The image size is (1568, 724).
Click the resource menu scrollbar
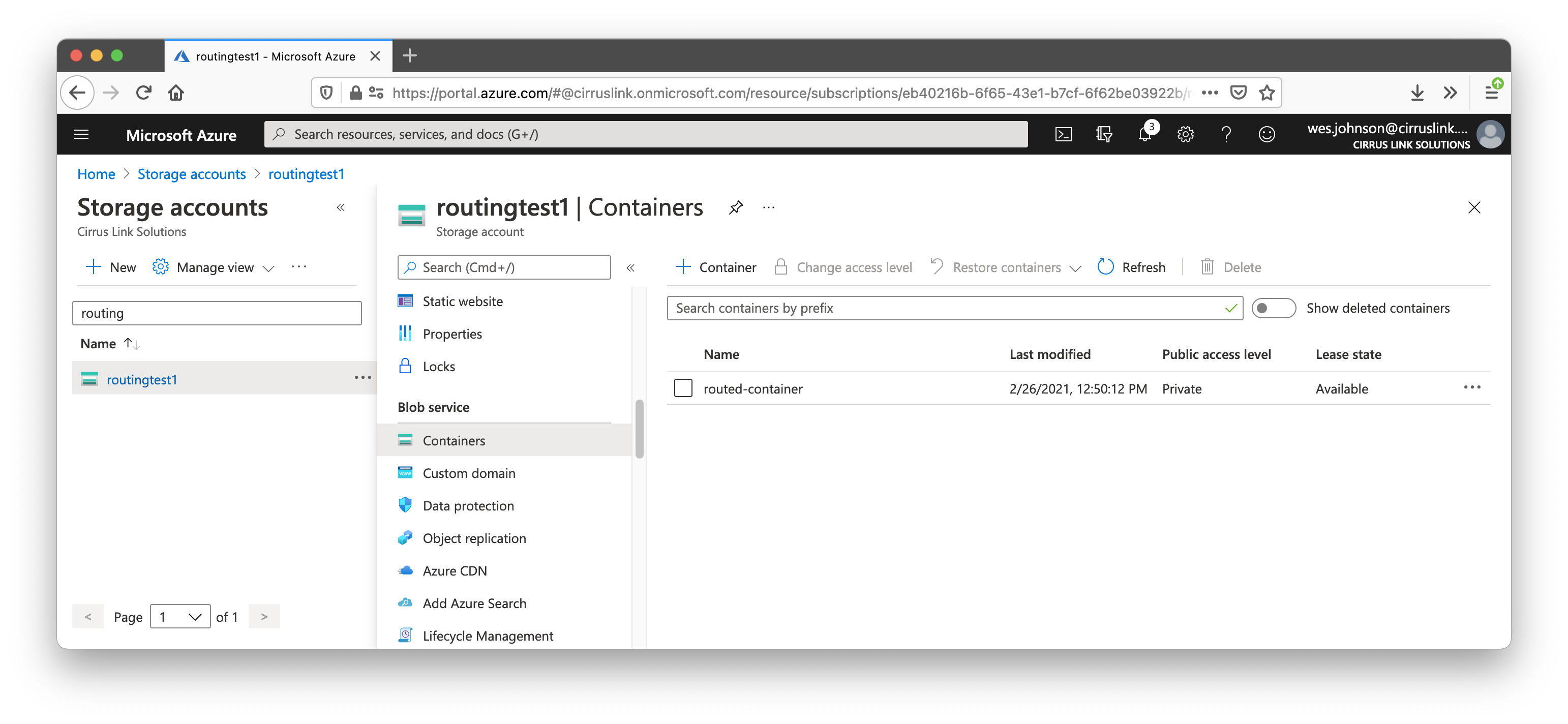[x=639, y=429]
